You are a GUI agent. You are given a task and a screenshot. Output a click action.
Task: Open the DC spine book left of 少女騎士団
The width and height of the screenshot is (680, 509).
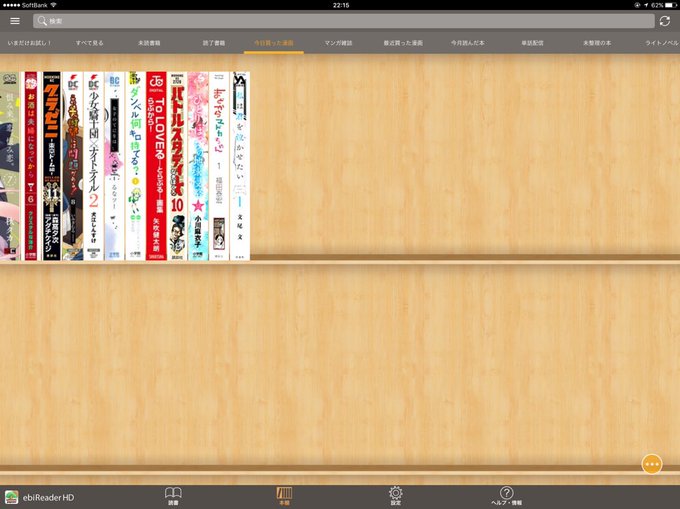73,166
